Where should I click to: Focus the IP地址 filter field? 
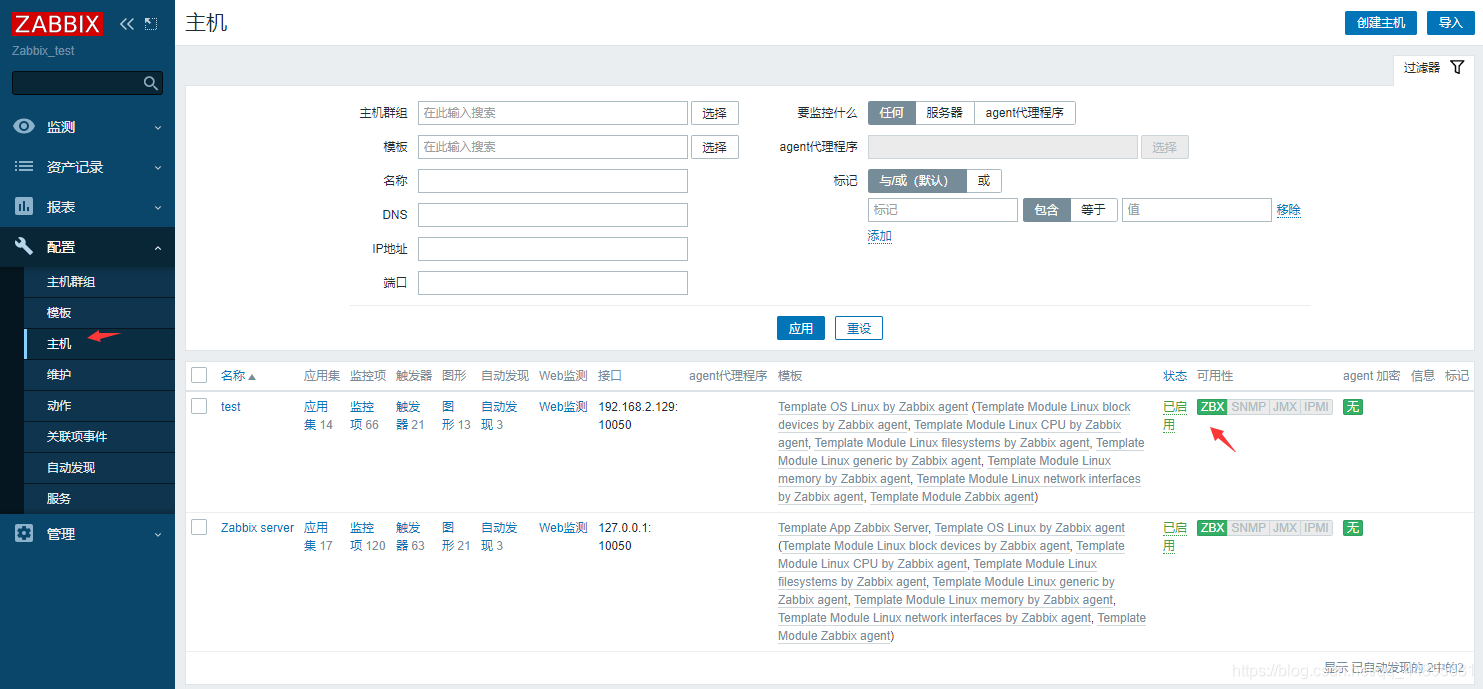tap(553, 249)
